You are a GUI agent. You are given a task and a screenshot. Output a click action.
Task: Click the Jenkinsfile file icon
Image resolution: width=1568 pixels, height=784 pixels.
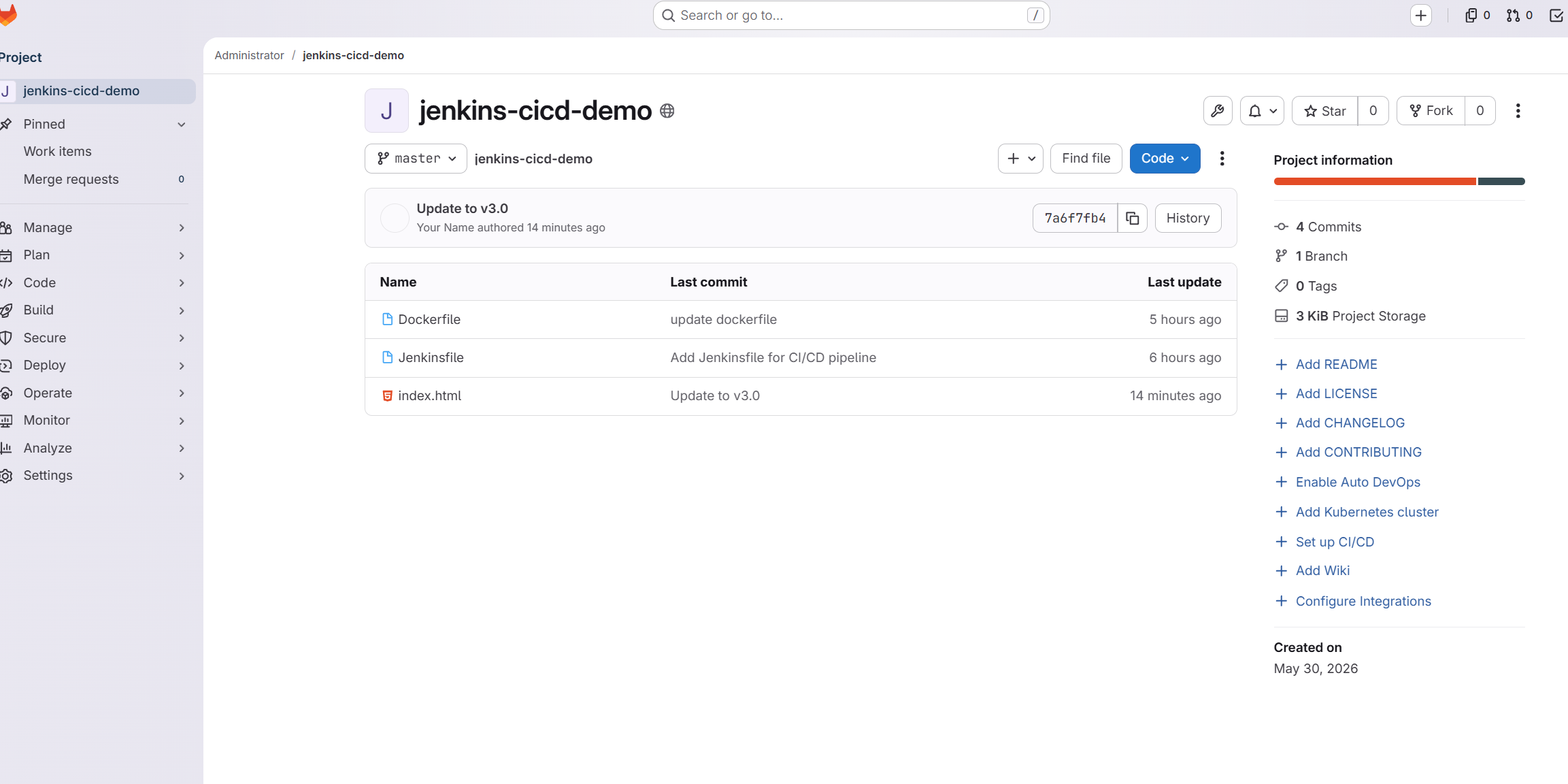click(x=387, y=357)
